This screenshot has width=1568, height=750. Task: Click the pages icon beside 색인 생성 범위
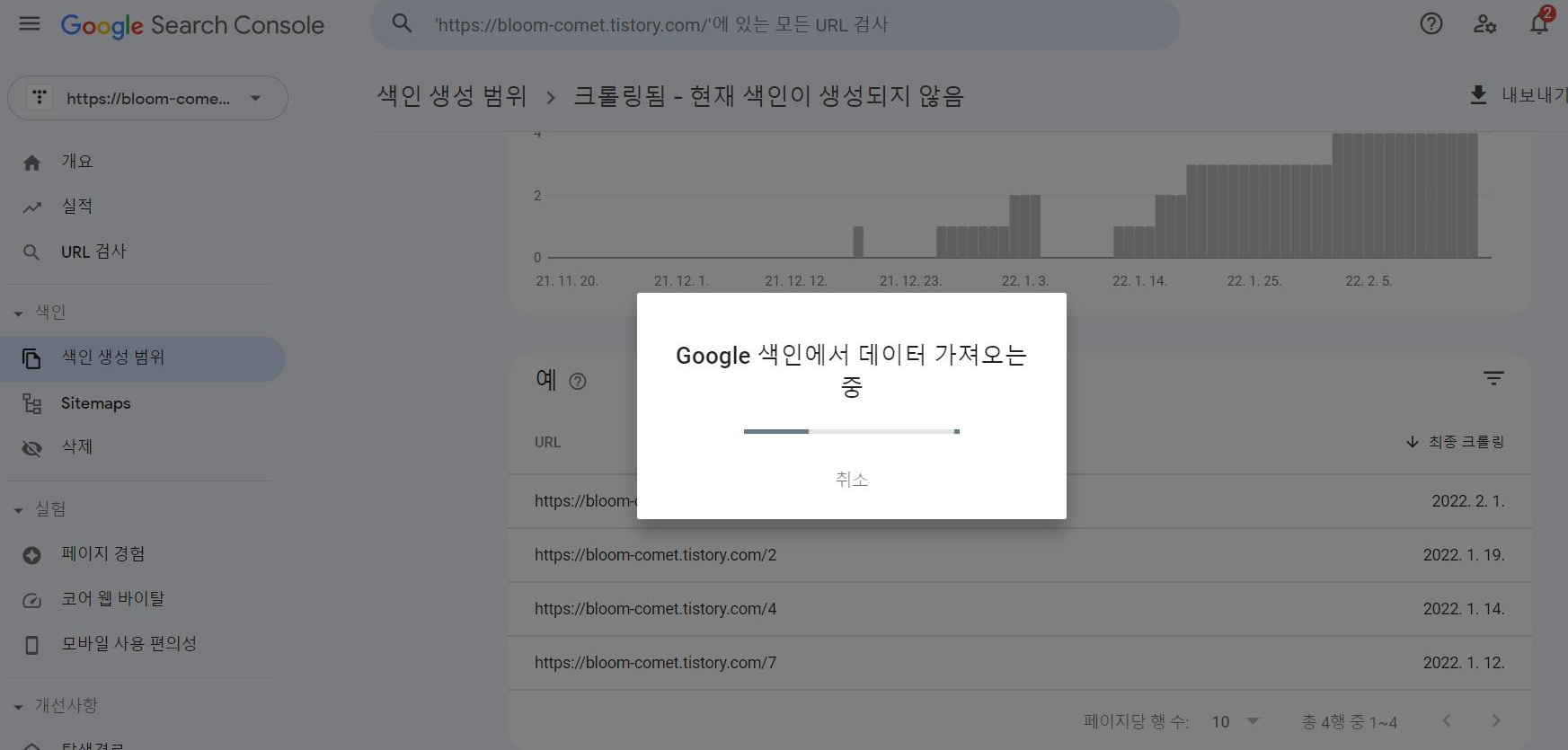(31, 358)
